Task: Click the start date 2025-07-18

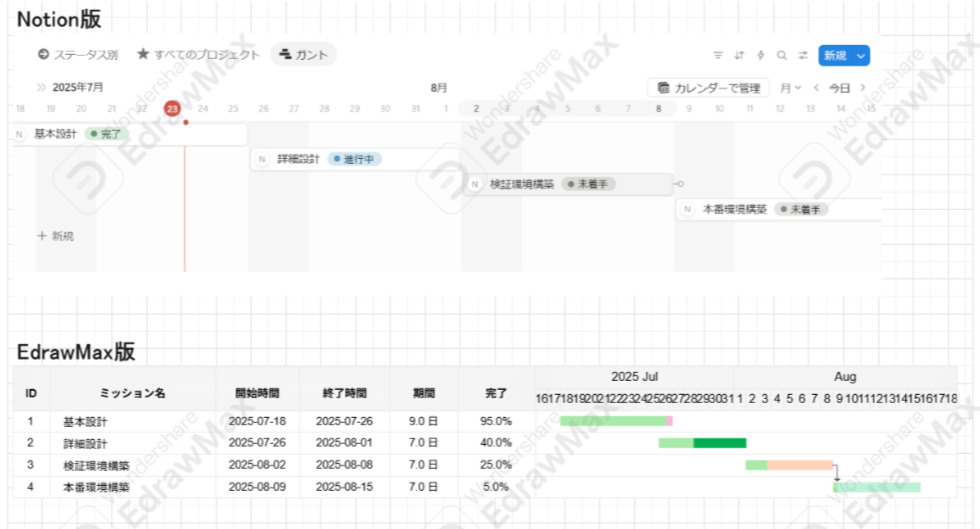Action: coord(257,421)
